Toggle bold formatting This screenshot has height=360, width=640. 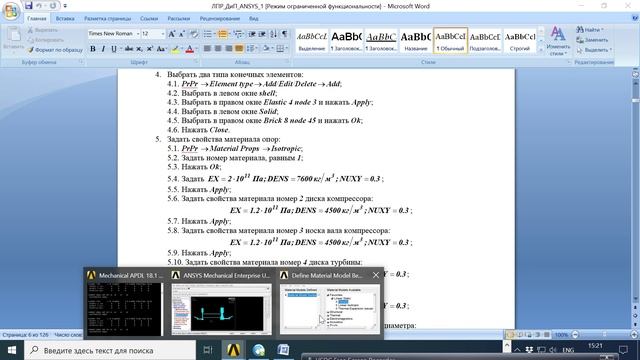click(x=93, y=49)
